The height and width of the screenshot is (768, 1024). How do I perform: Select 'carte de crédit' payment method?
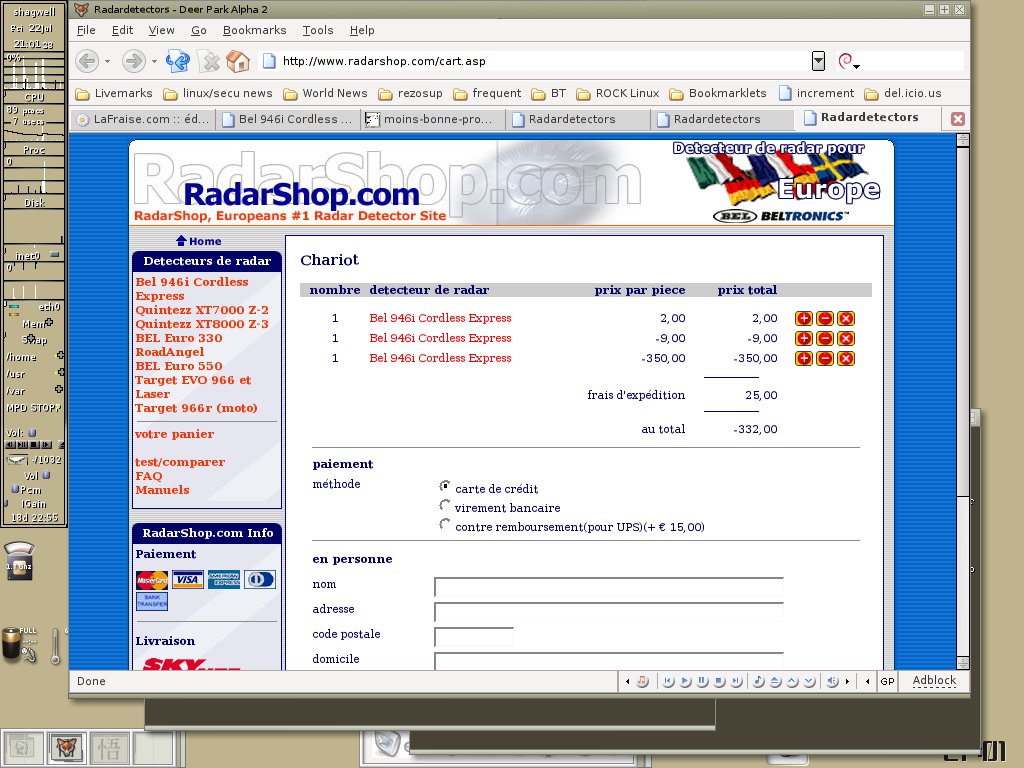pyautogui.click(x=445, y=486)
